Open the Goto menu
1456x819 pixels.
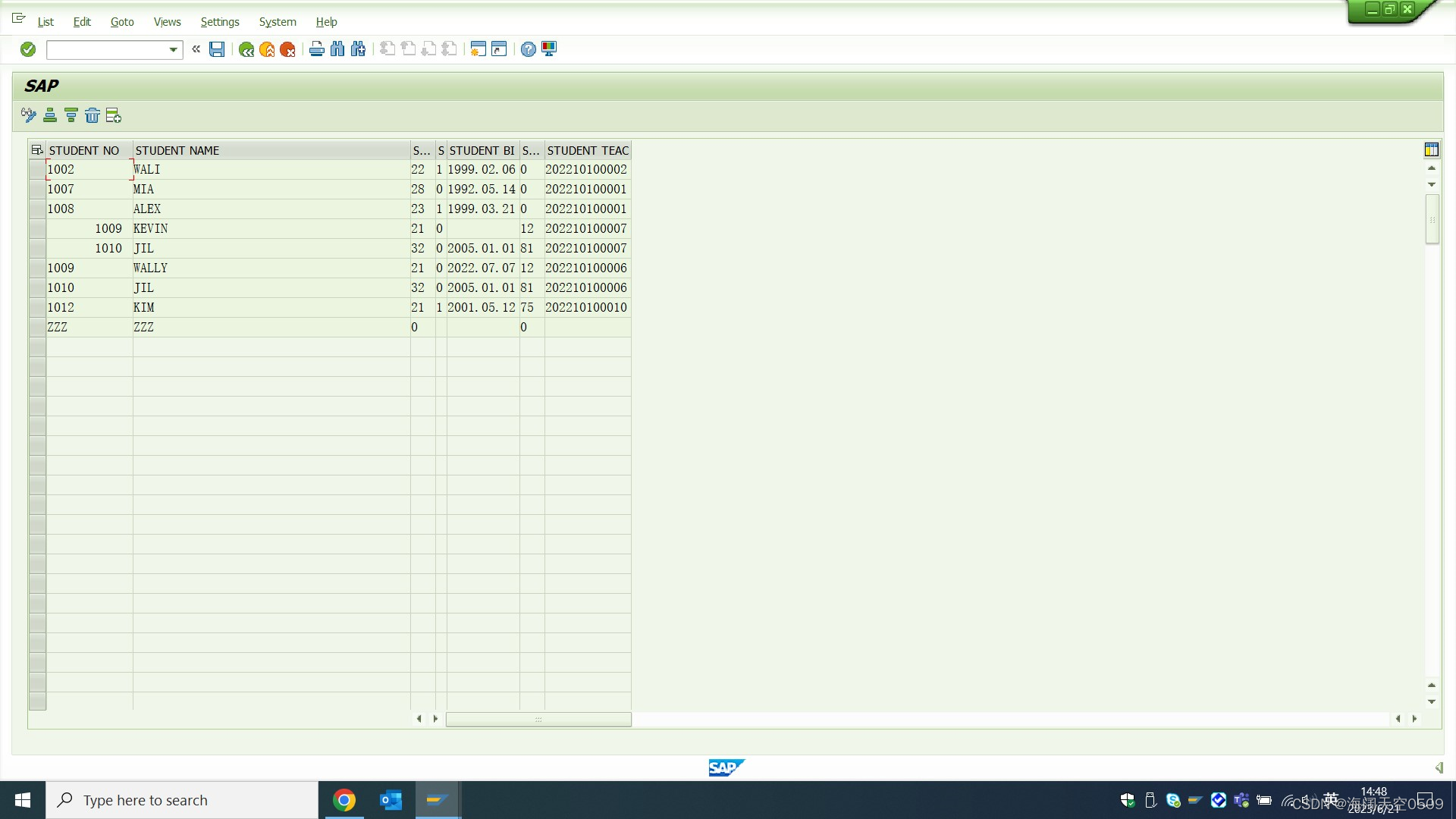(x=122, y=22)
